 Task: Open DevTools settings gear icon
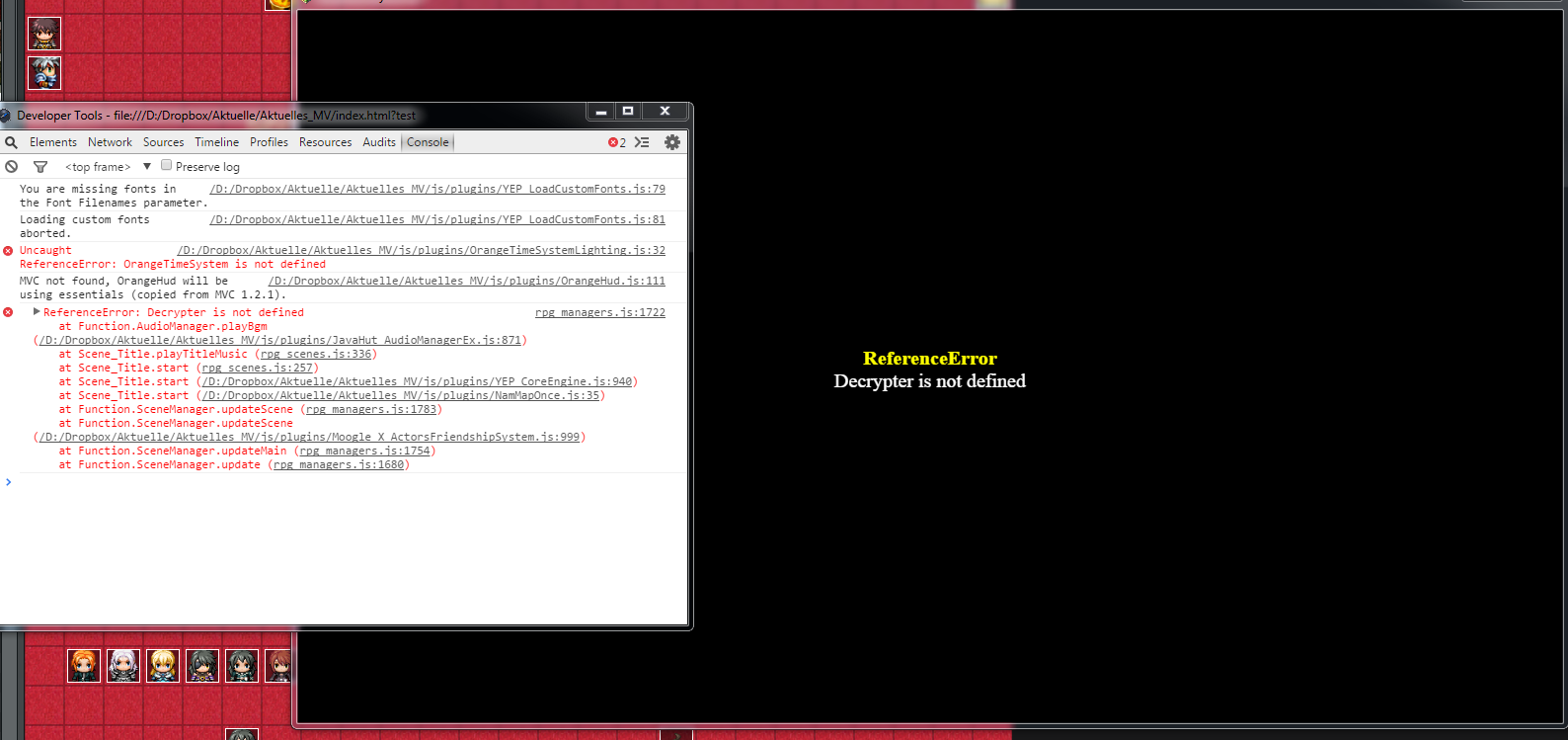click(672, 142)
